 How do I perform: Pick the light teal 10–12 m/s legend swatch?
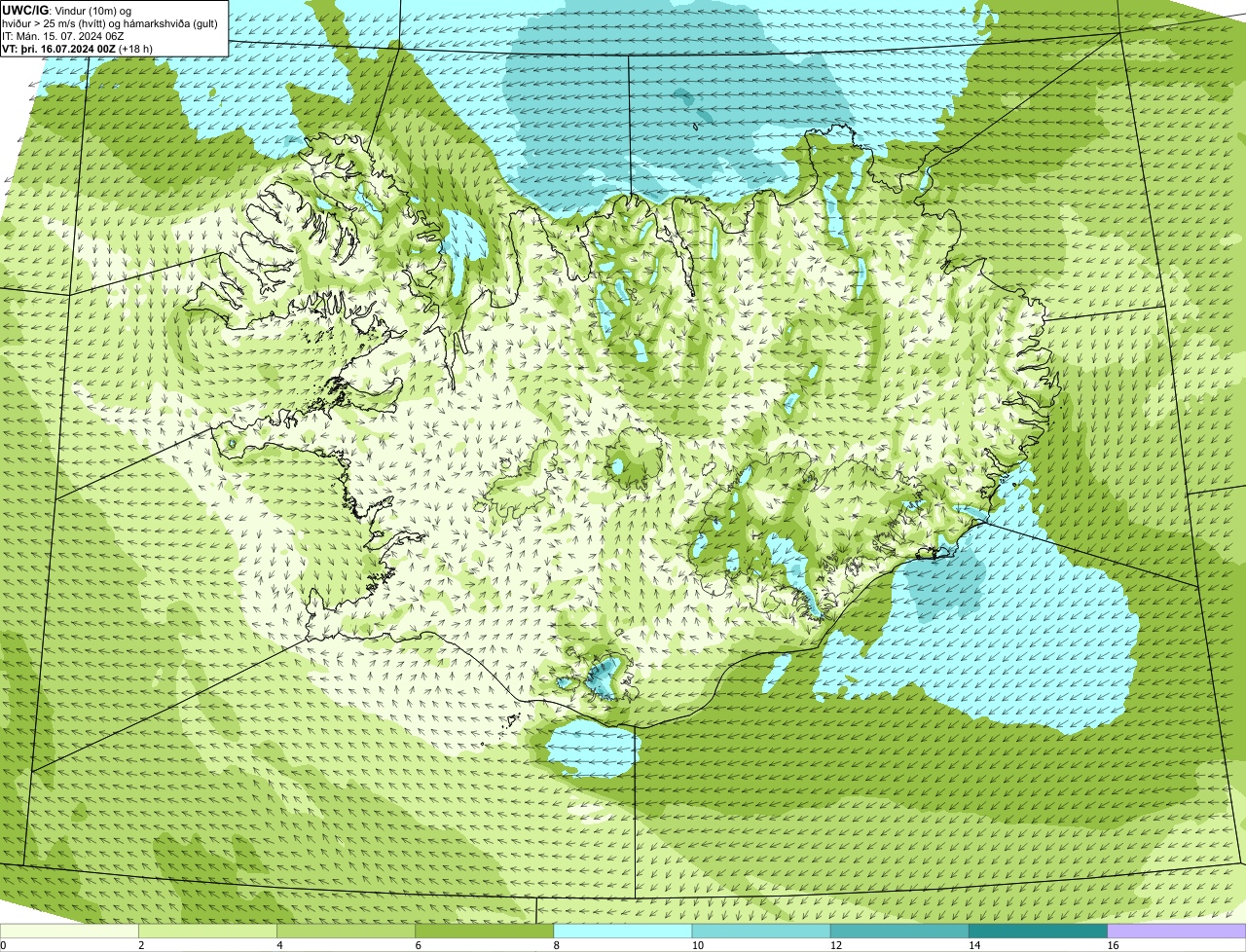tap(761, 932)
